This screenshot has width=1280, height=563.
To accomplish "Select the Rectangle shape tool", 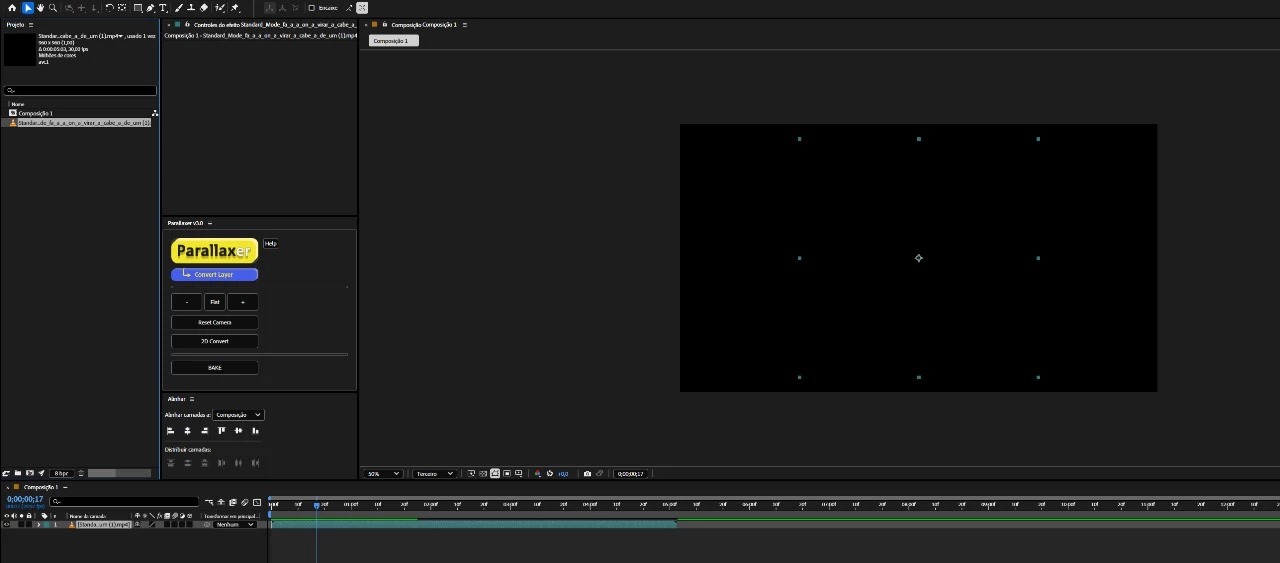I will (x=138, y=8).
